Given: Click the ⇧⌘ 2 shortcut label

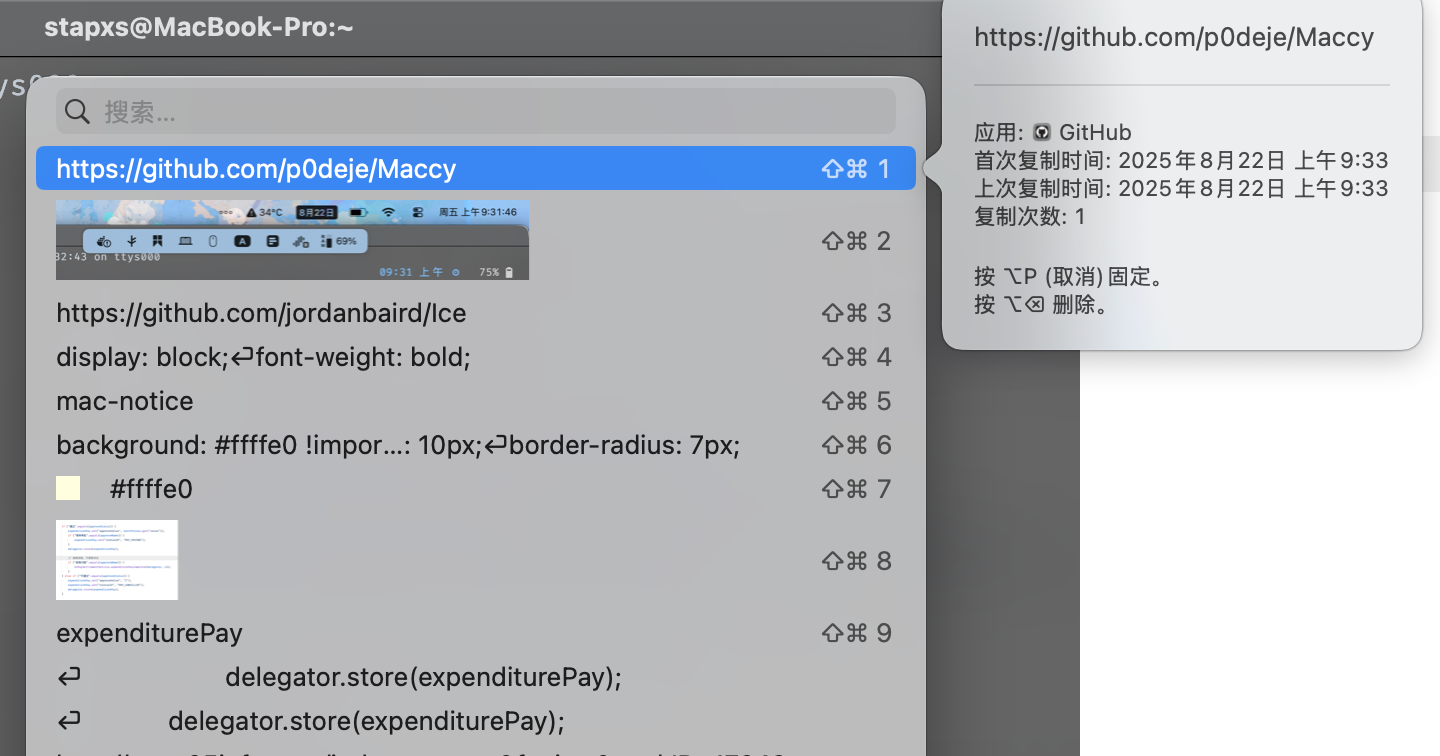Looking at the screenshot, I should (x=856, y=241).
